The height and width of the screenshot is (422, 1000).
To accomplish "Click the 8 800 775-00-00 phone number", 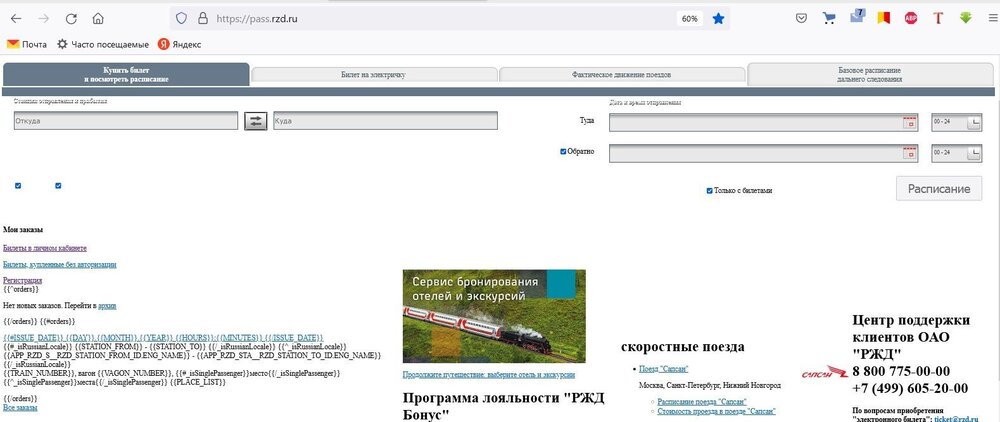I will (x=901, y=372).
